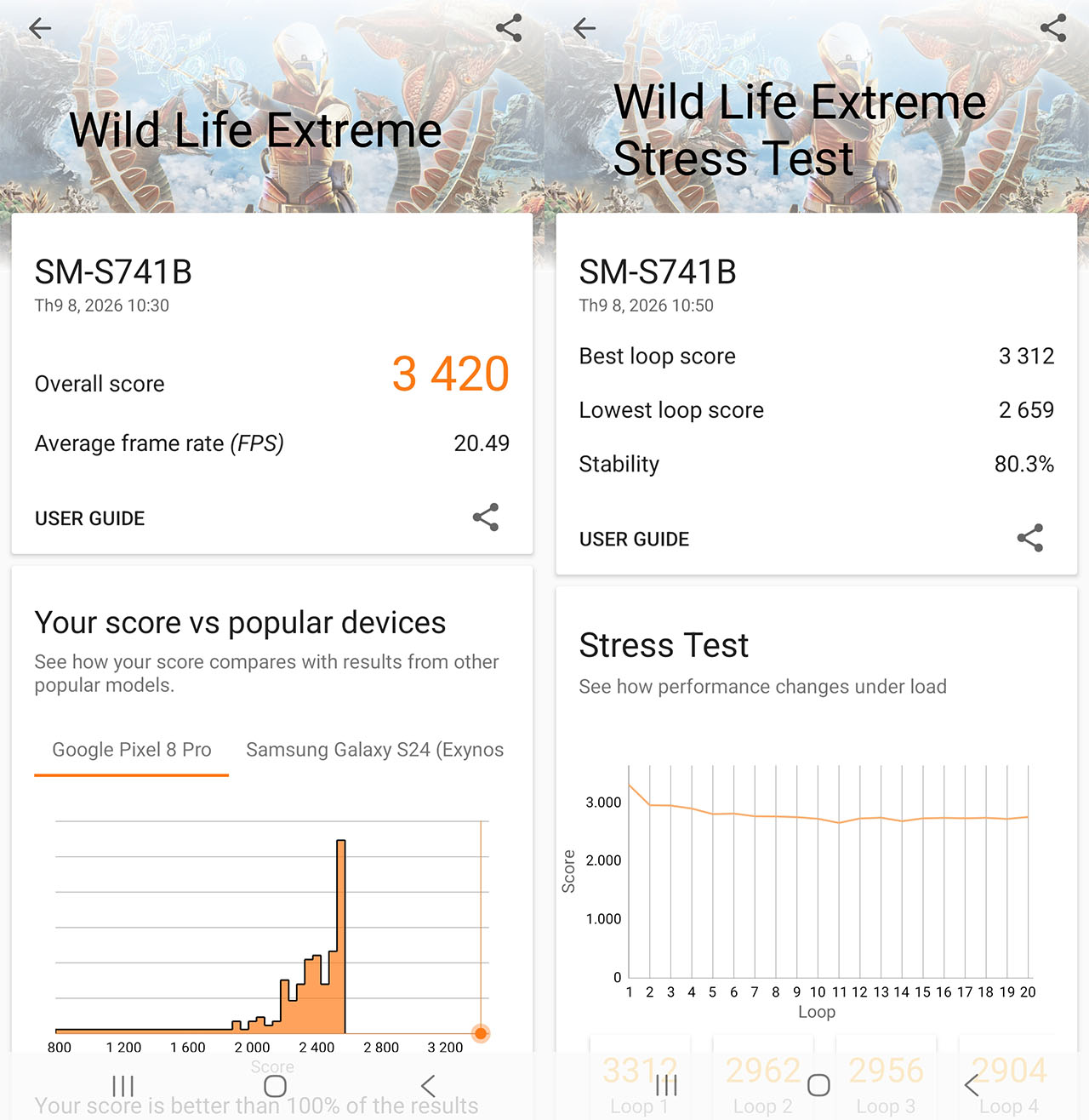1089x1120 pixels.
Task: Tap the average frame rate value 20.49
Action: 482,443
